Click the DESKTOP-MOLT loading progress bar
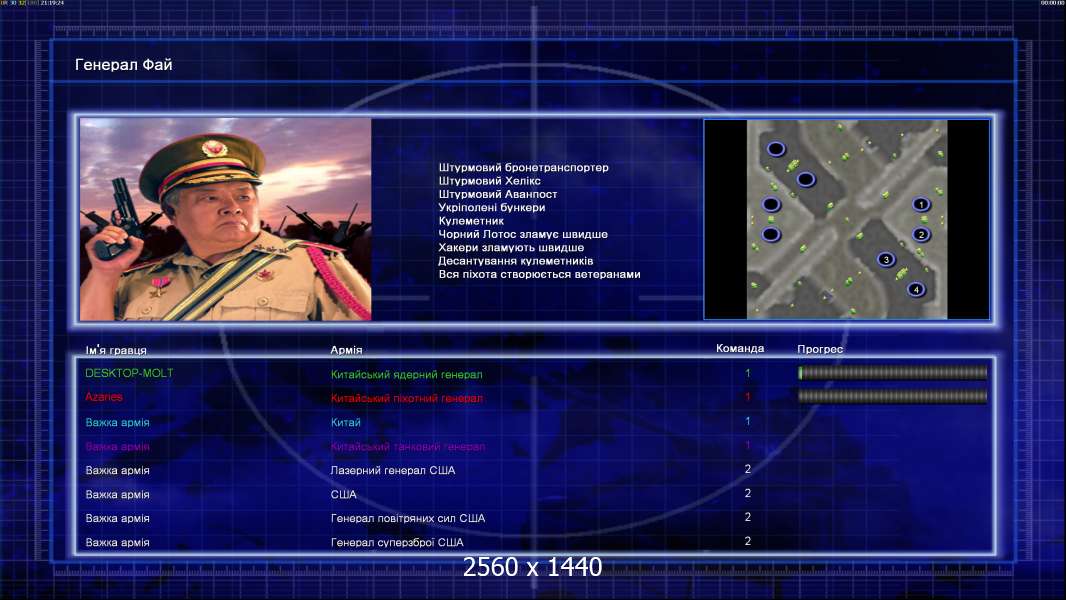This screenshot has height=600, width=1066. (893, 372)
